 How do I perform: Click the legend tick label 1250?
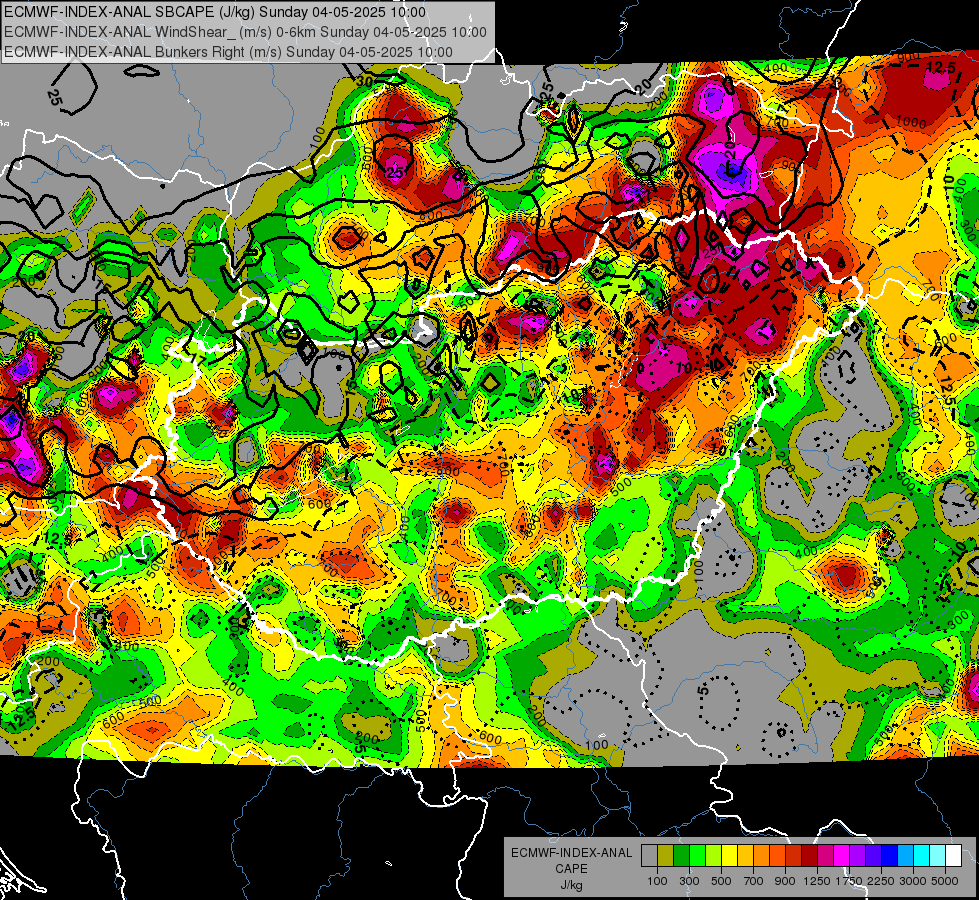click(817, 881)
